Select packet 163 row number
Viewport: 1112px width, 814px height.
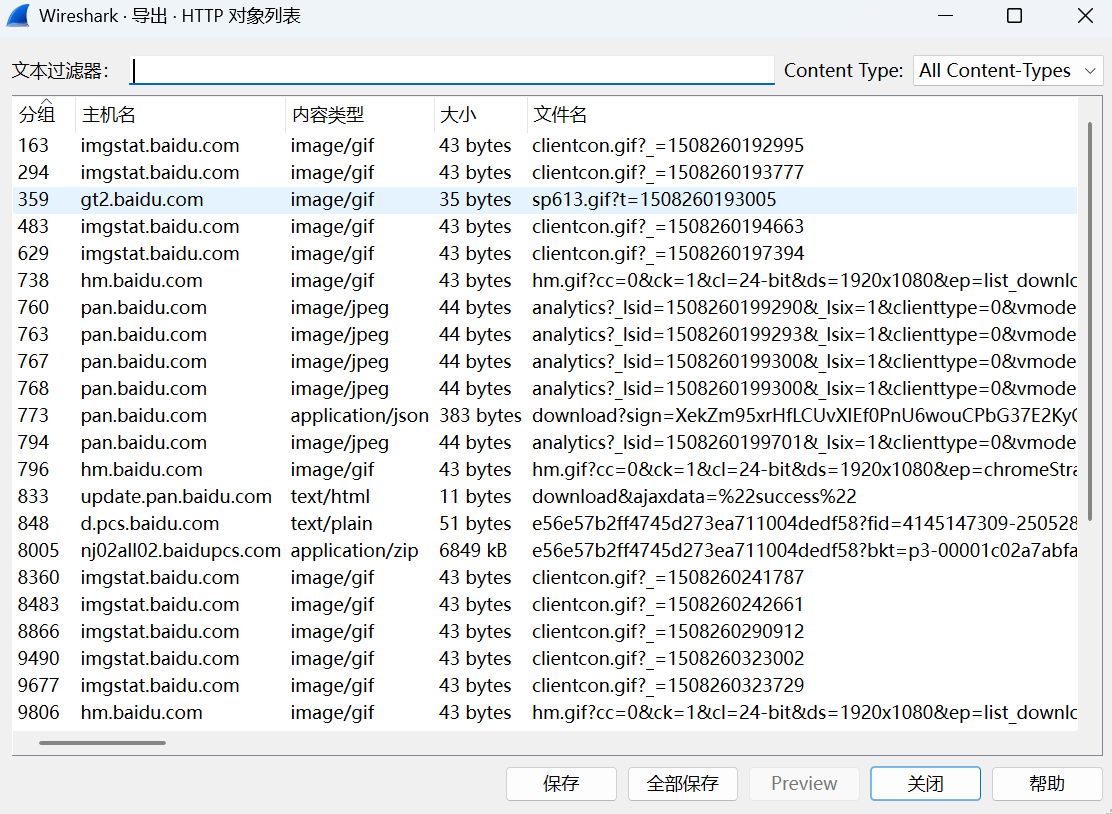[x=33, y=145]
